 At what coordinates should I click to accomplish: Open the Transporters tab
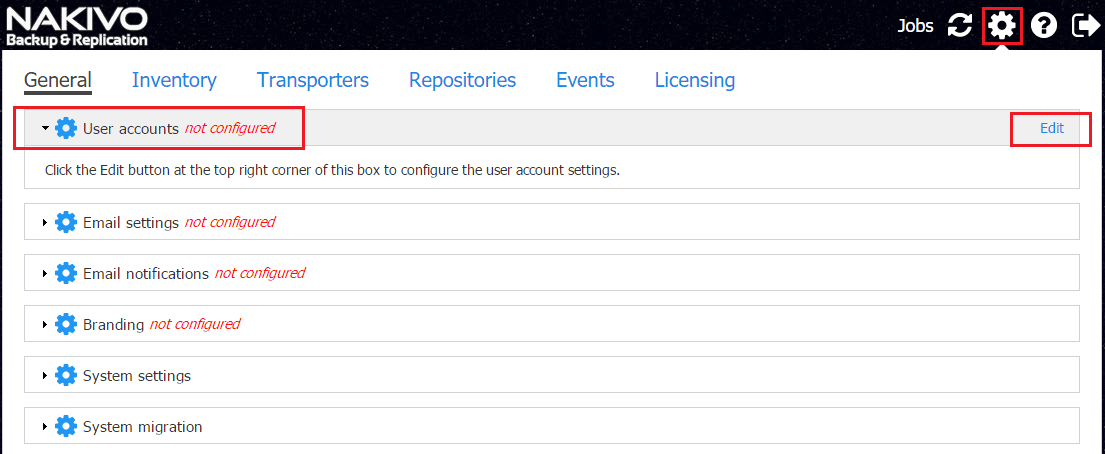point(312,80)
